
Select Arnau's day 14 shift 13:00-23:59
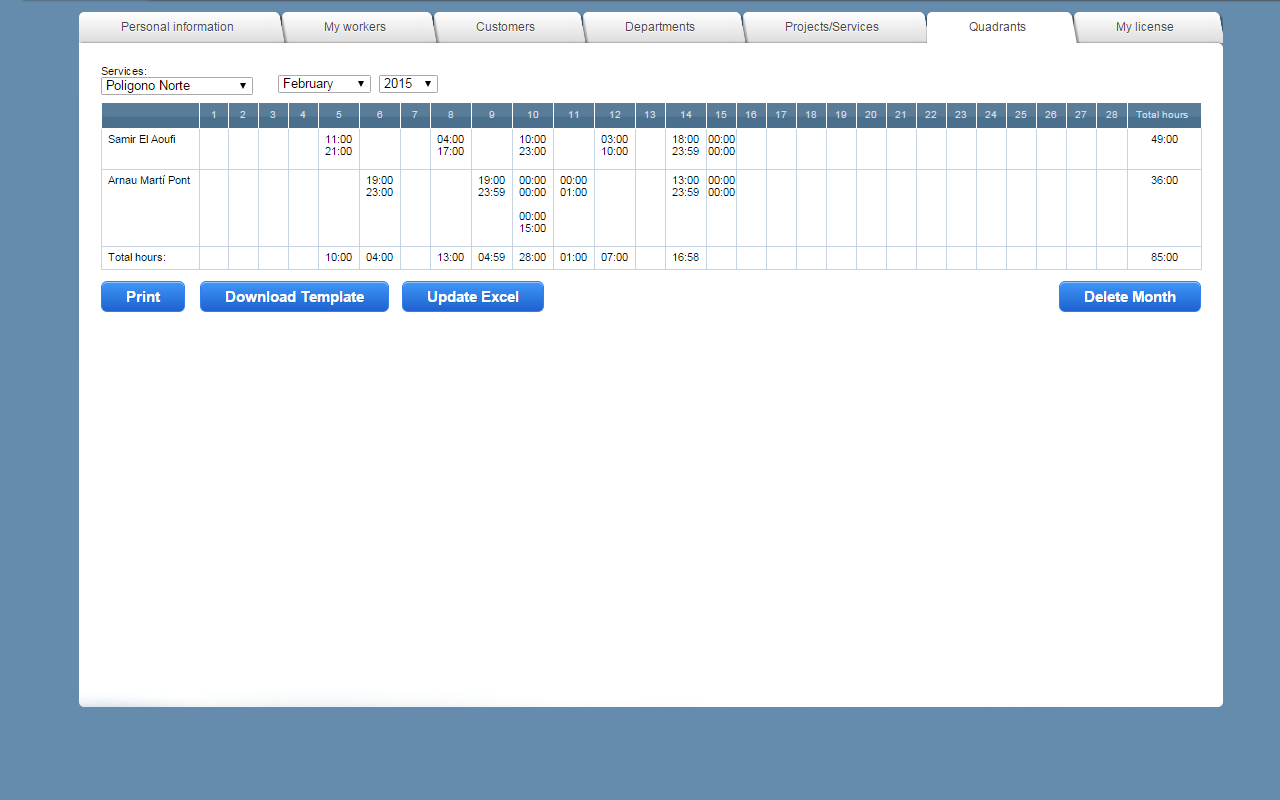pyautogui.click(x=686, y=186)
